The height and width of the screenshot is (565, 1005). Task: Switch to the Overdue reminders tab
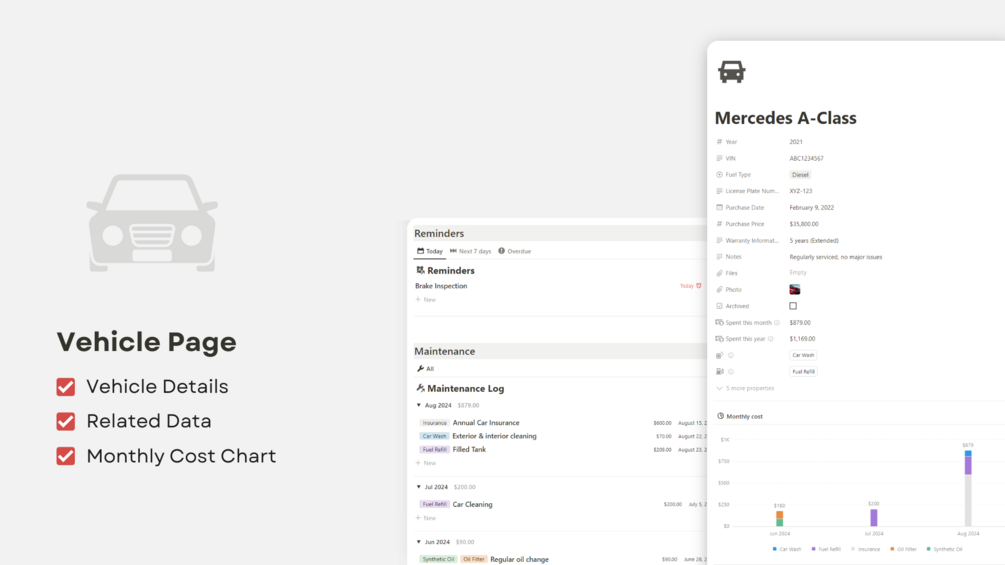coord(515,251)
